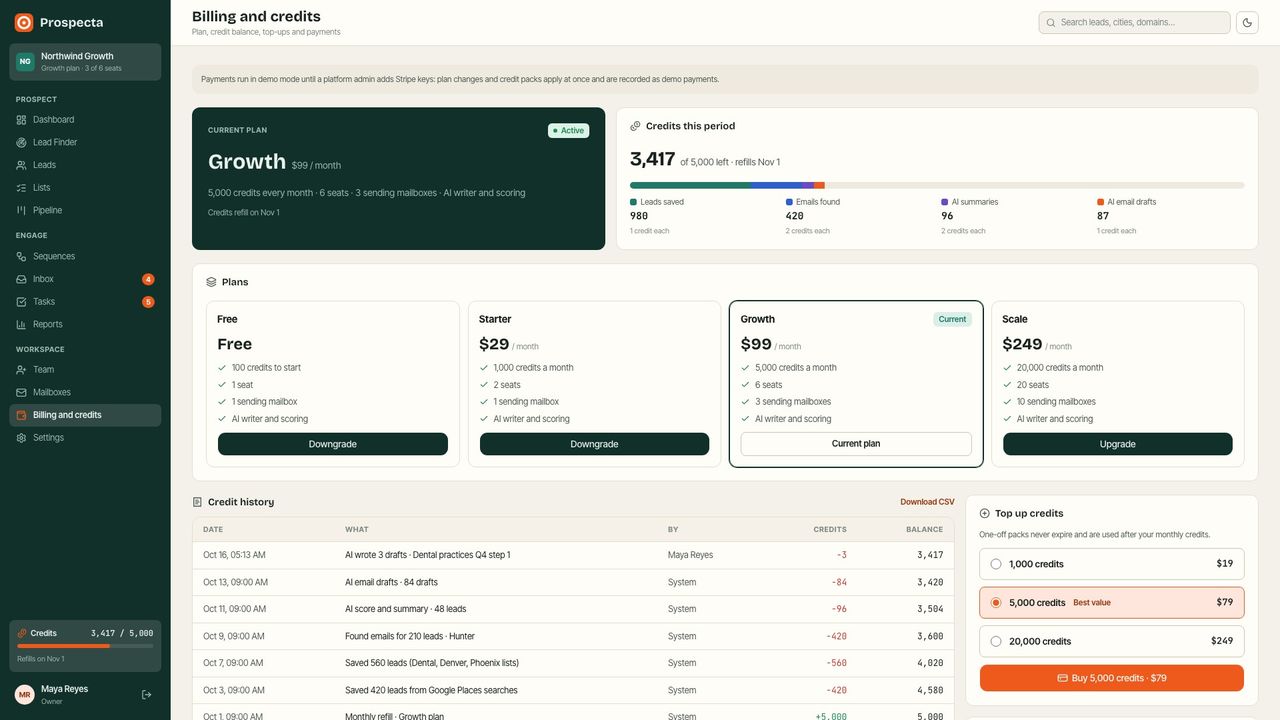This screenshot has height=720, width=1280.
Task: Click the Sequences icon in the sidebar
Action: click(22, 256)
